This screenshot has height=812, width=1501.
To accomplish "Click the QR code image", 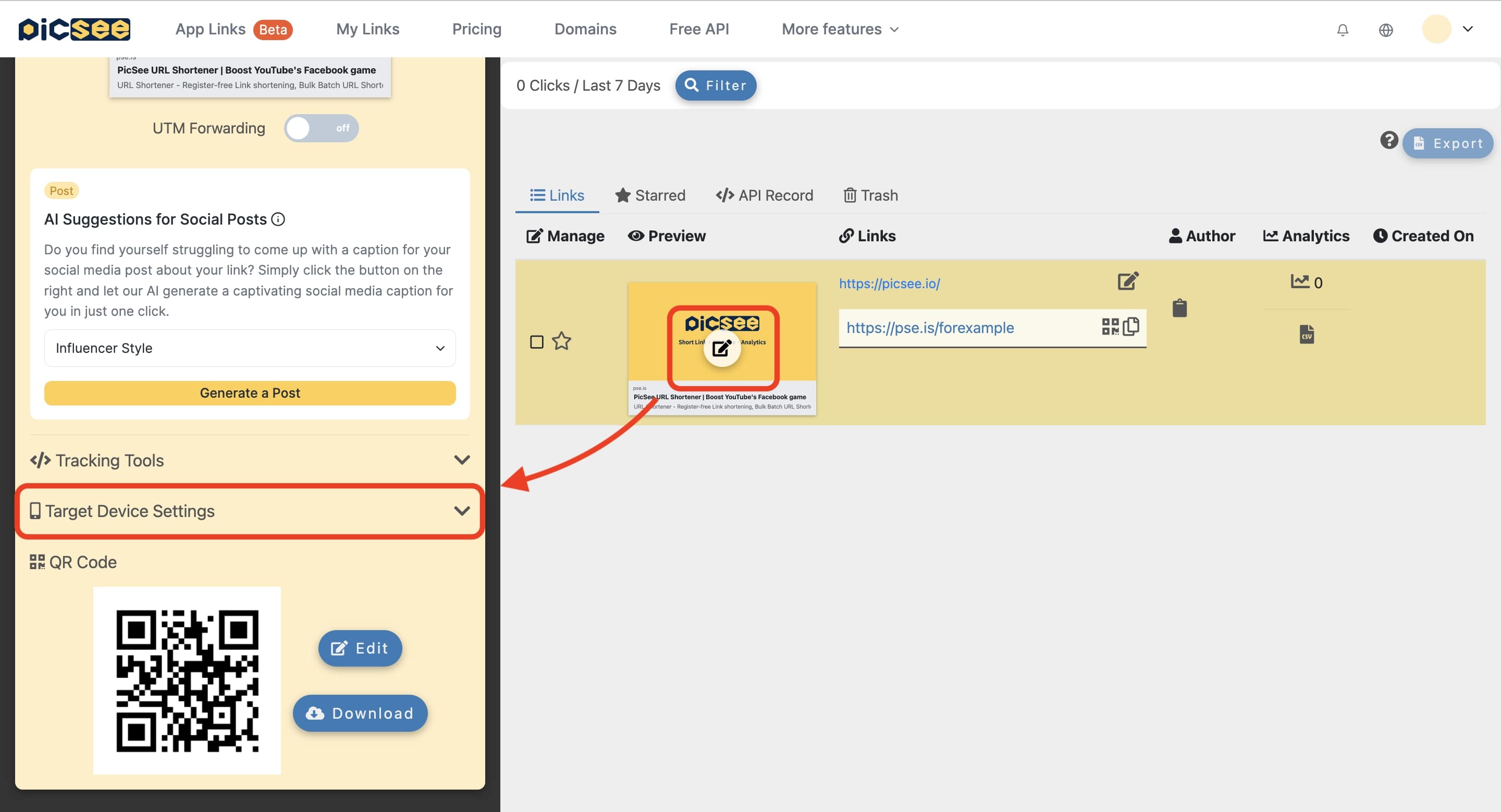I will pyautogui.click(x=187, y=680).
